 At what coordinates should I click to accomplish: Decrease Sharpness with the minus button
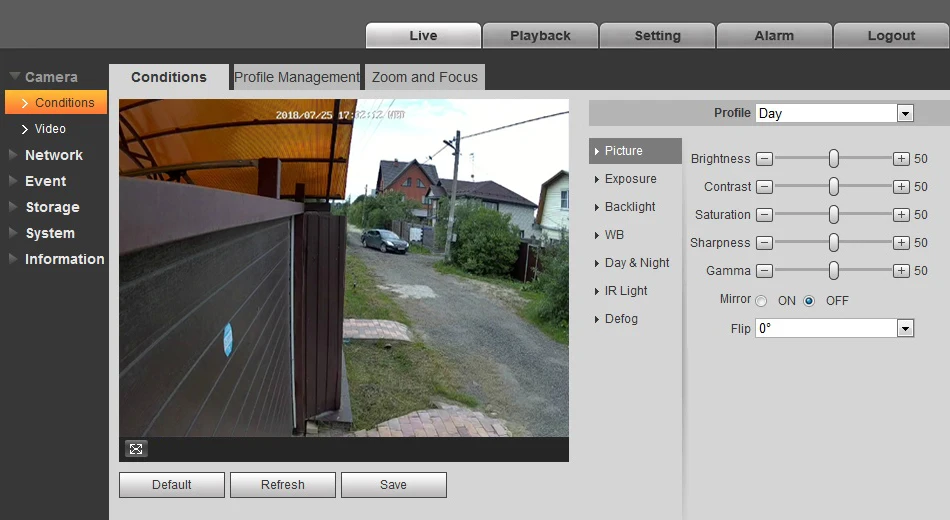(x=765, y=242)
